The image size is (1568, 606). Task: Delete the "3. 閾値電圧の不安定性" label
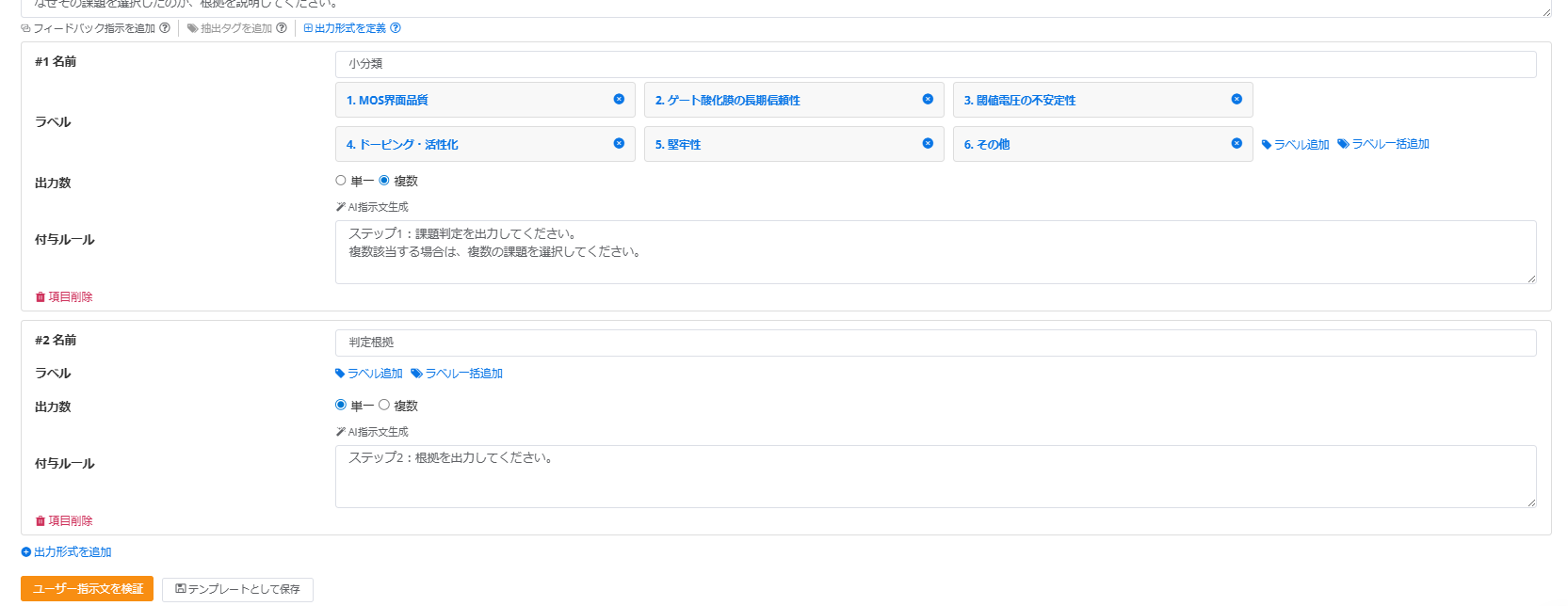(1237, 99)
